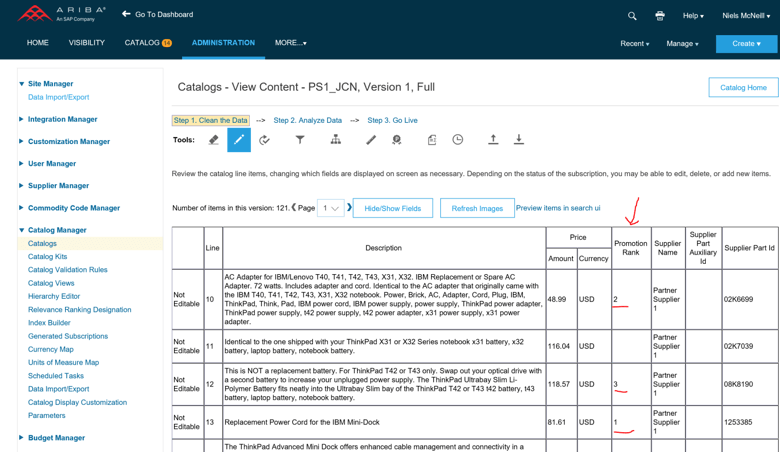Screen dimensions: 780x452
Task: Open the MORE... navigation menu
Action: [291, 43]
